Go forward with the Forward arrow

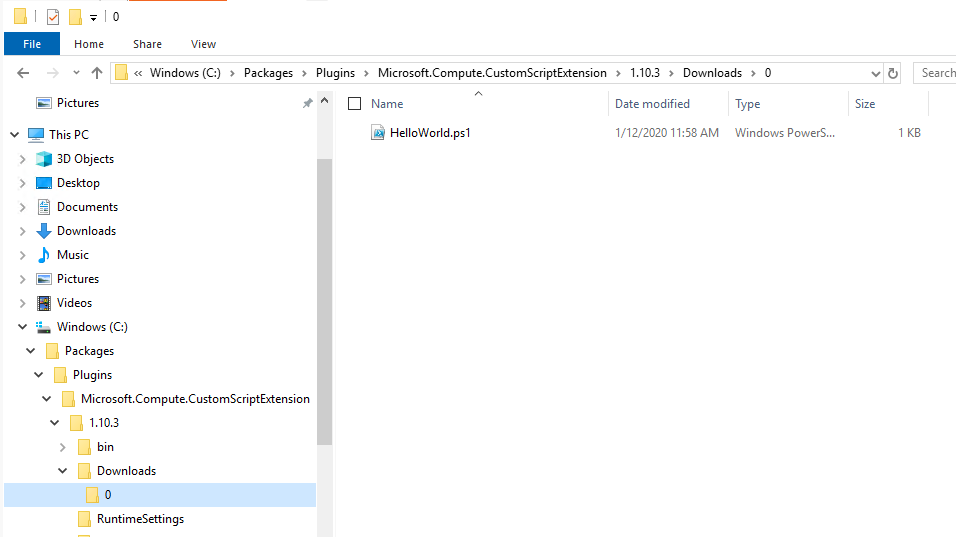tap(53, 73)
